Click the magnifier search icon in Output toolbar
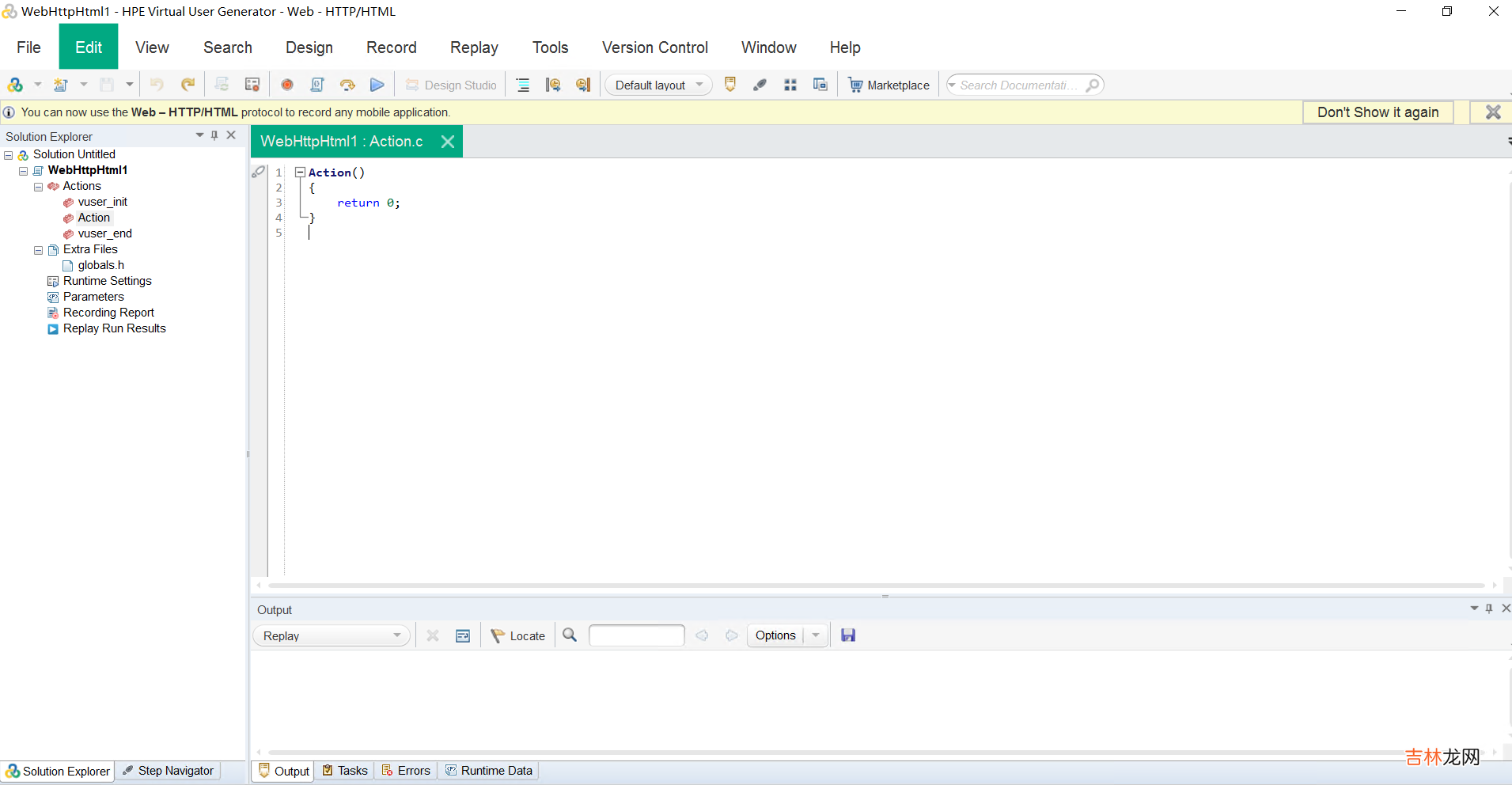 click(570, 635)
